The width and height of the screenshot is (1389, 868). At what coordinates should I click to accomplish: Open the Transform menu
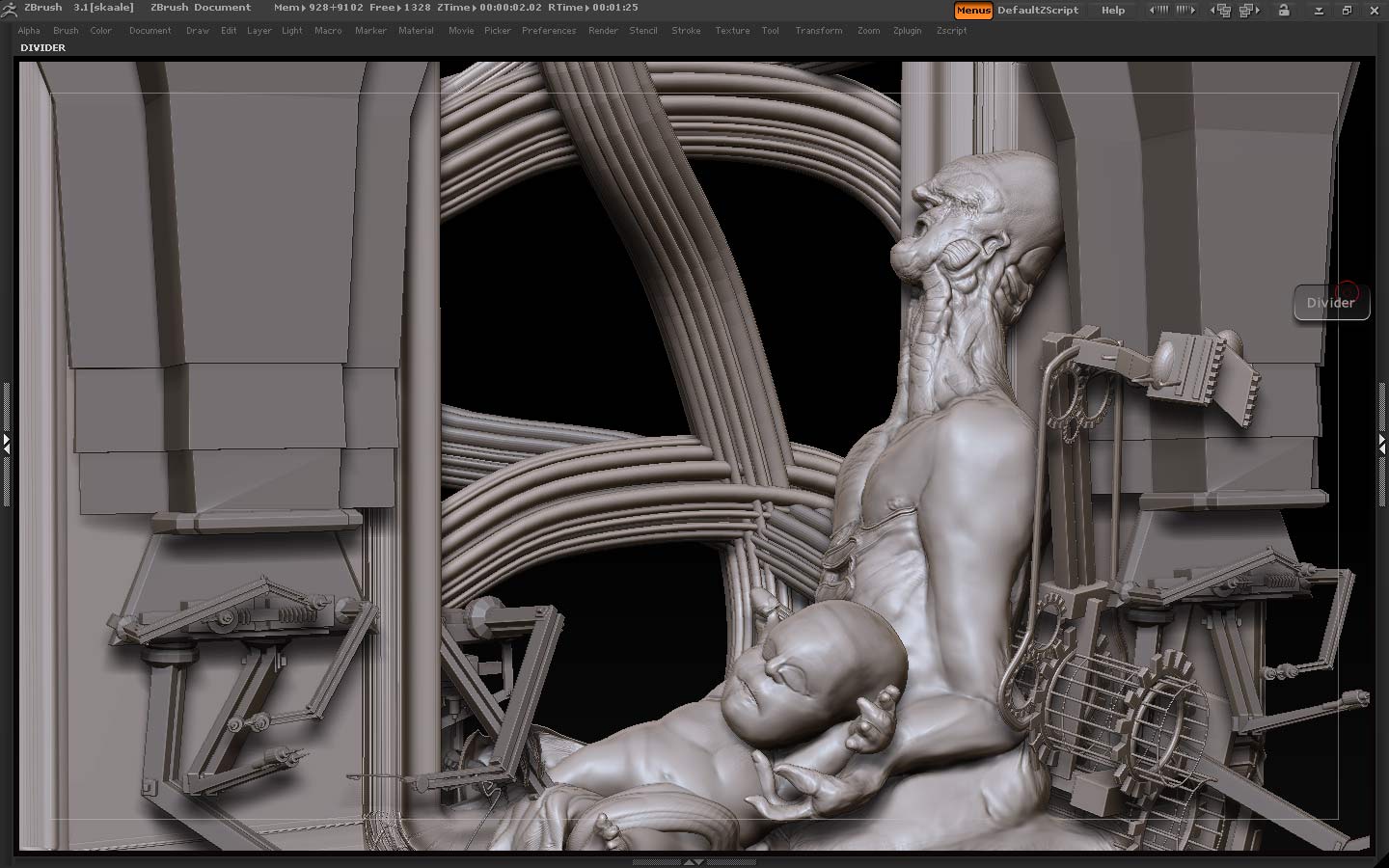pyautogui.click(x=819, y=31)
